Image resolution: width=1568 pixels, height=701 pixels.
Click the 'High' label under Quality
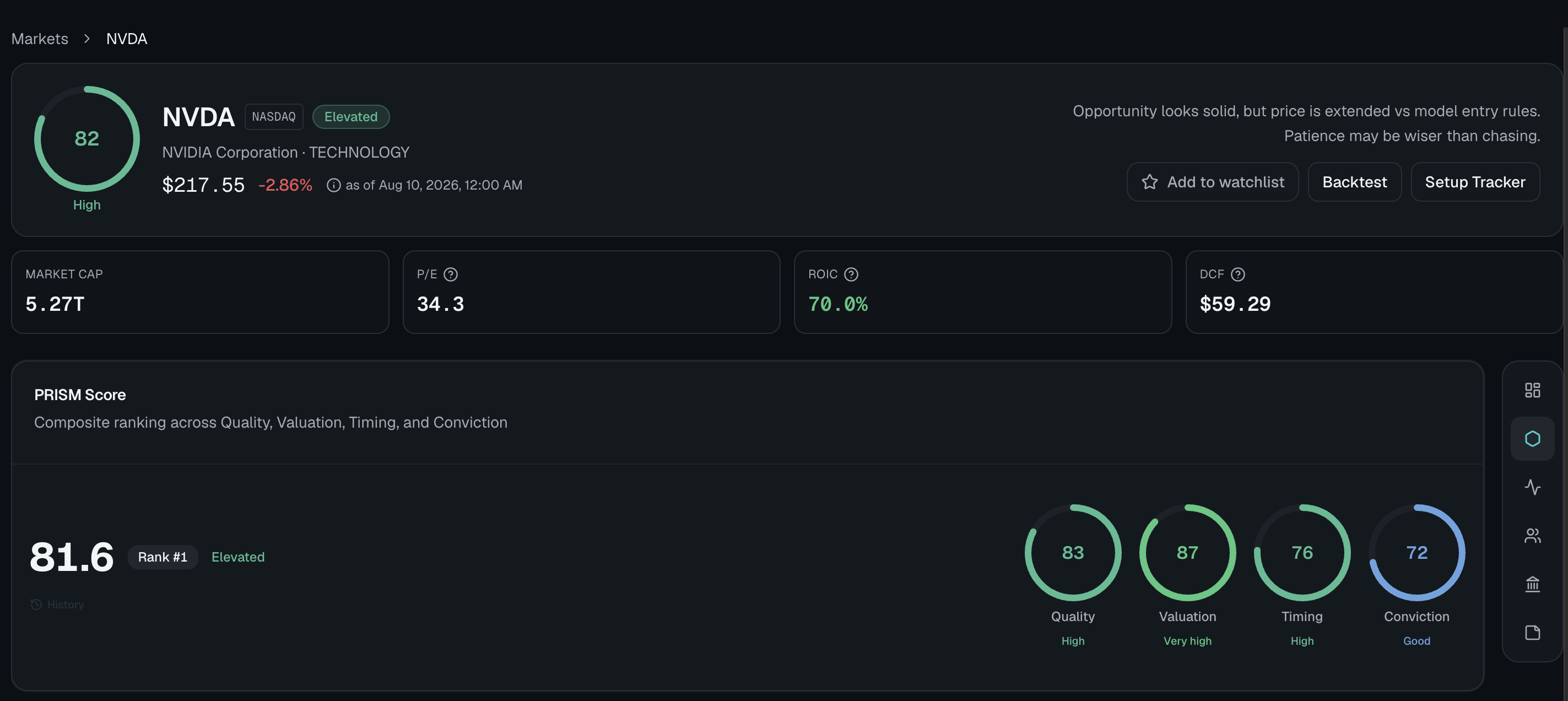tap(1073, 641)
